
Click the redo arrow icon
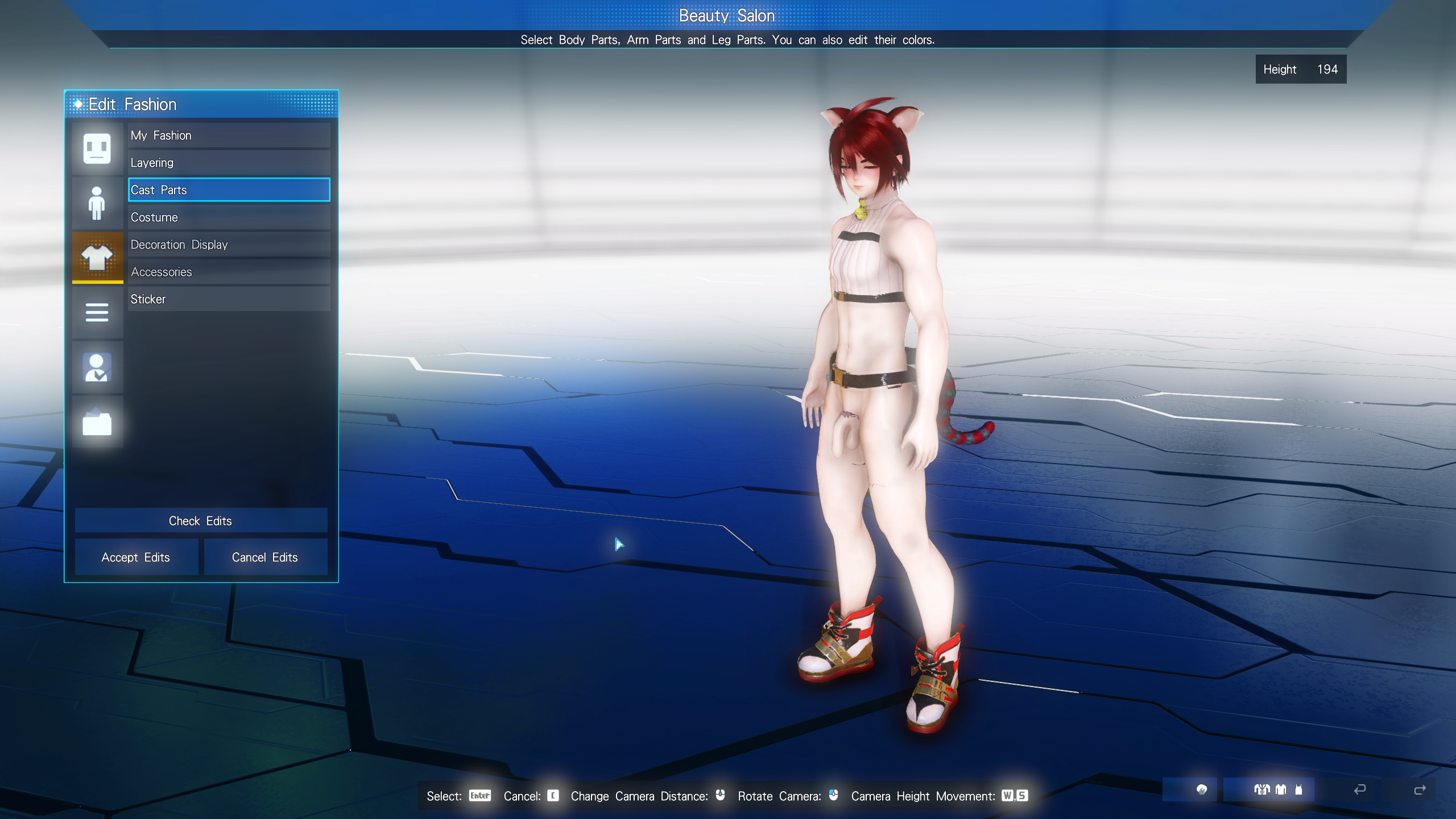(1420, 789)
